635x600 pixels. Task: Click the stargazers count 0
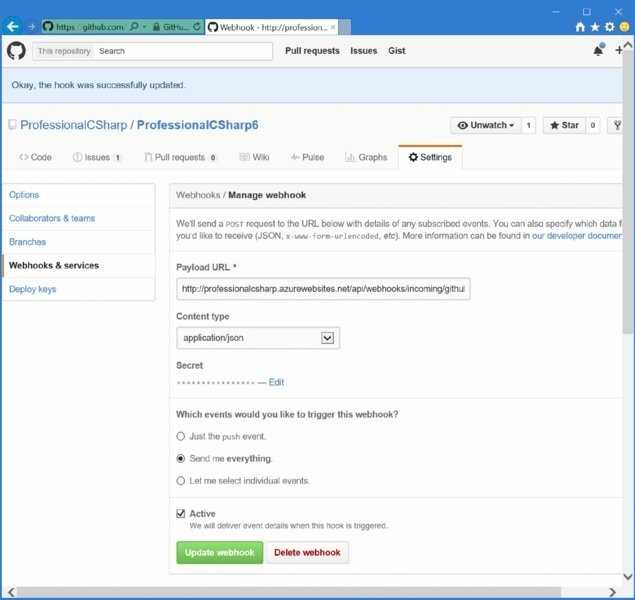(592, 125)
